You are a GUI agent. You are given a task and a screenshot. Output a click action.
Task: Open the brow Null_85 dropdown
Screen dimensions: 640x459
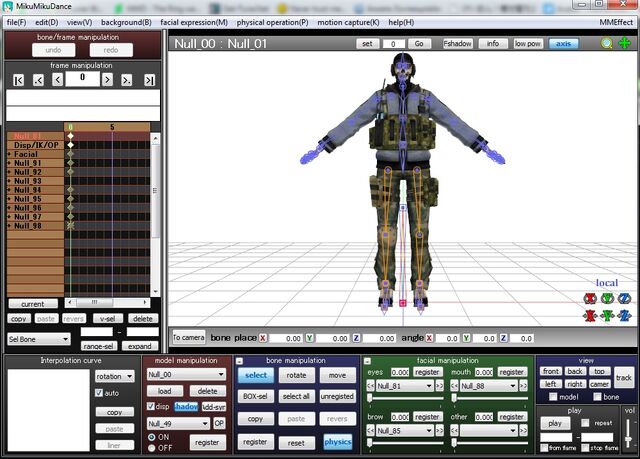pos(405,430)
